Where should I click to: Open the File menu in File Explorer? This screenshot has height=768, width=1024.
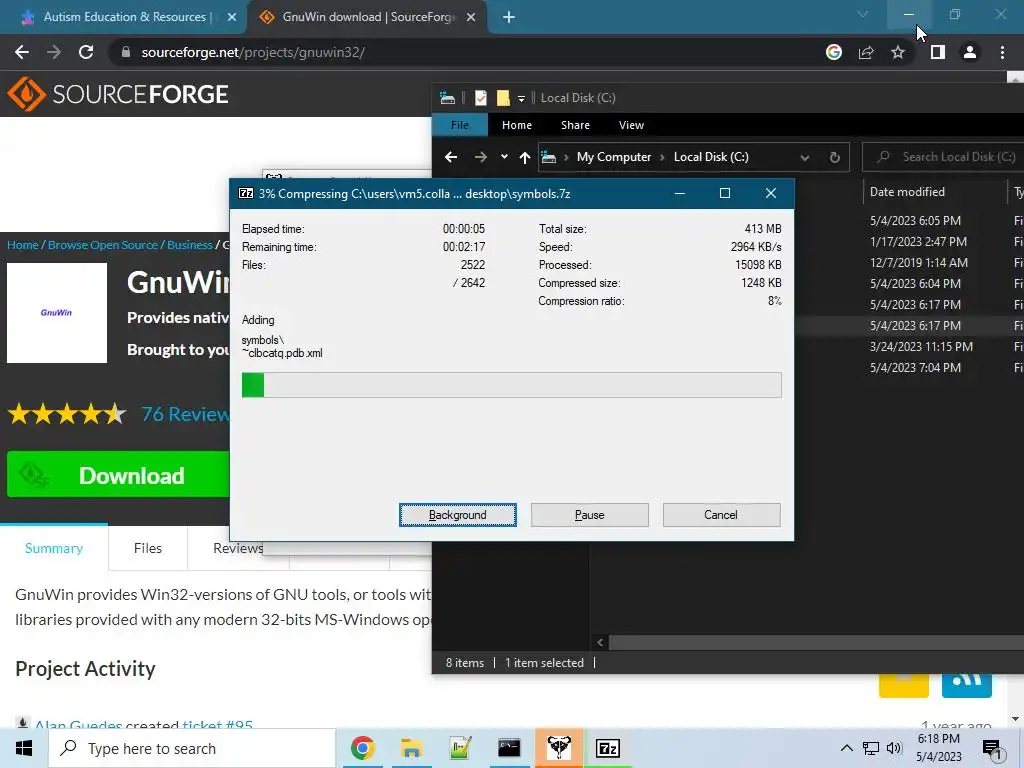coord(460,125)
